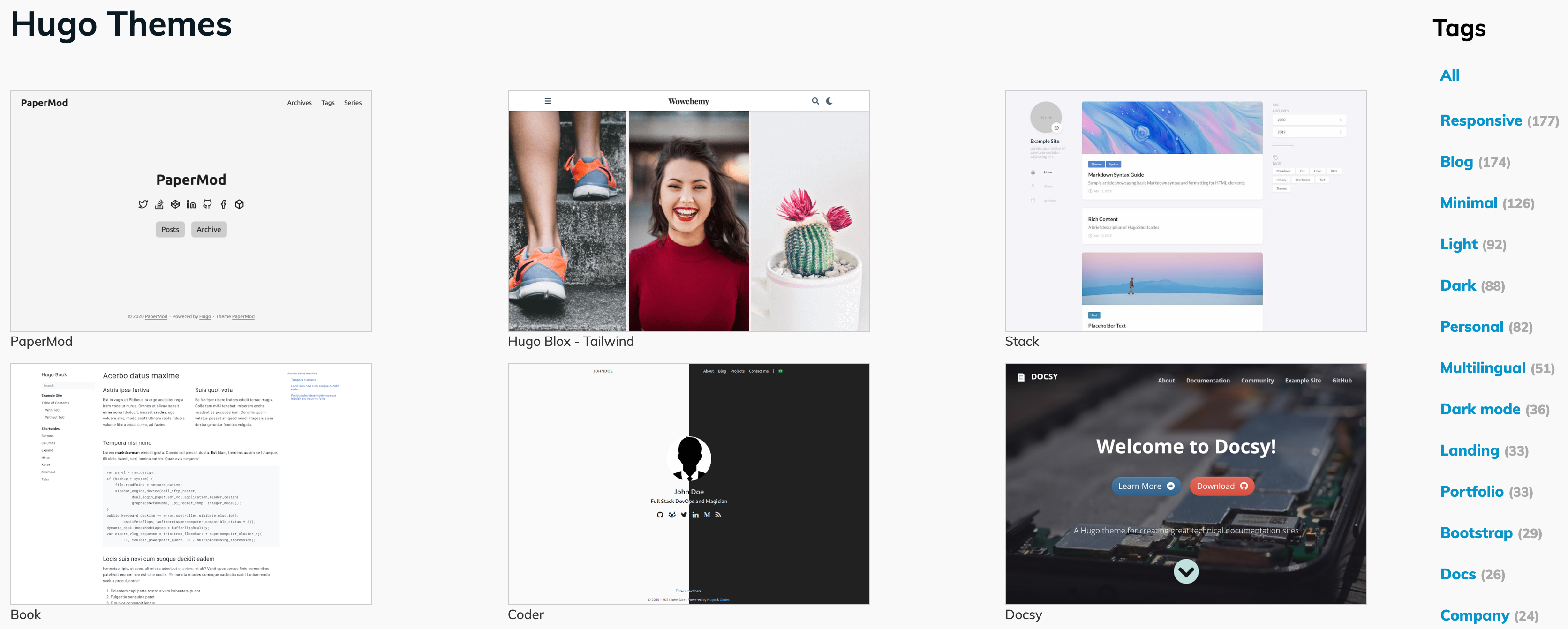1568x629 pixels.
Task: Filter themes by Docs tag
Action: pos(1472,574)
